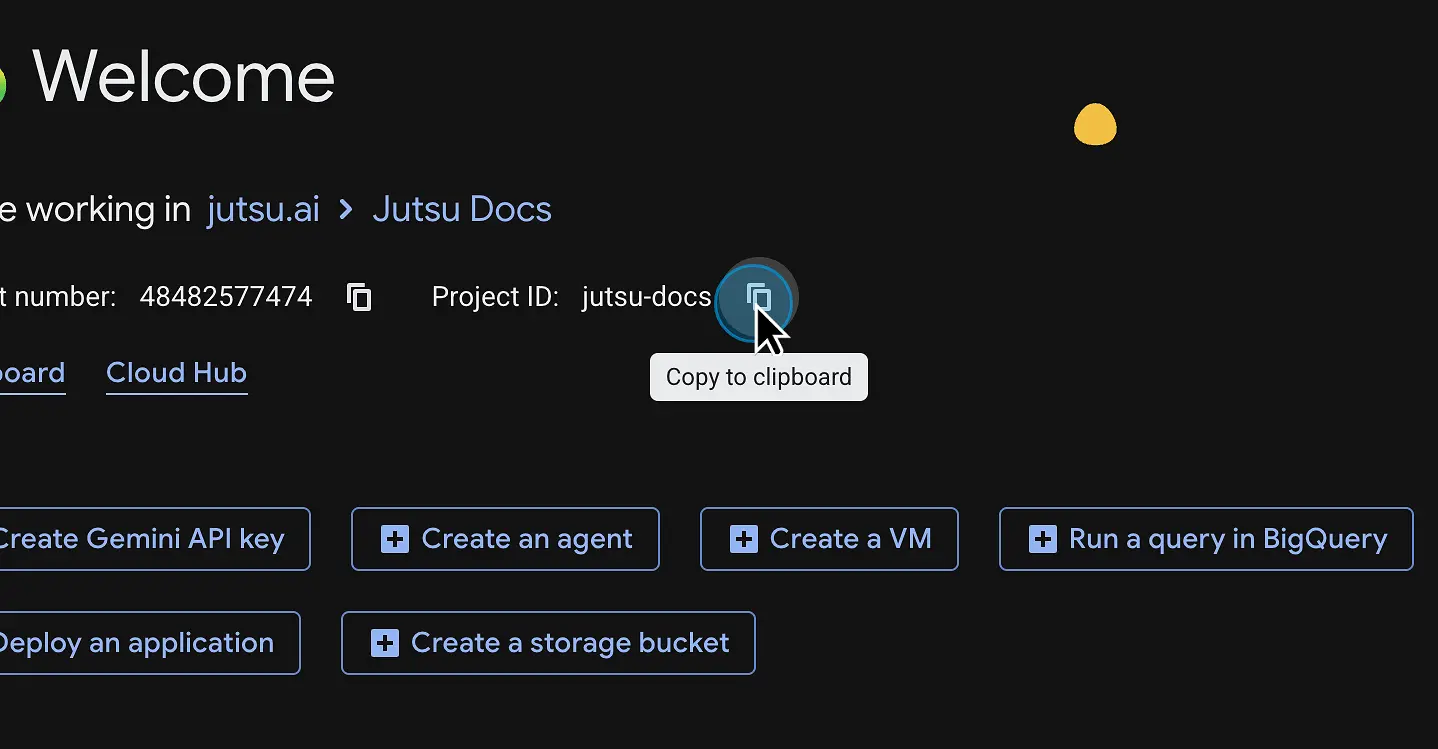
Task: Click the plus icon on Create a storage bucket
Action: click(384, 643)
